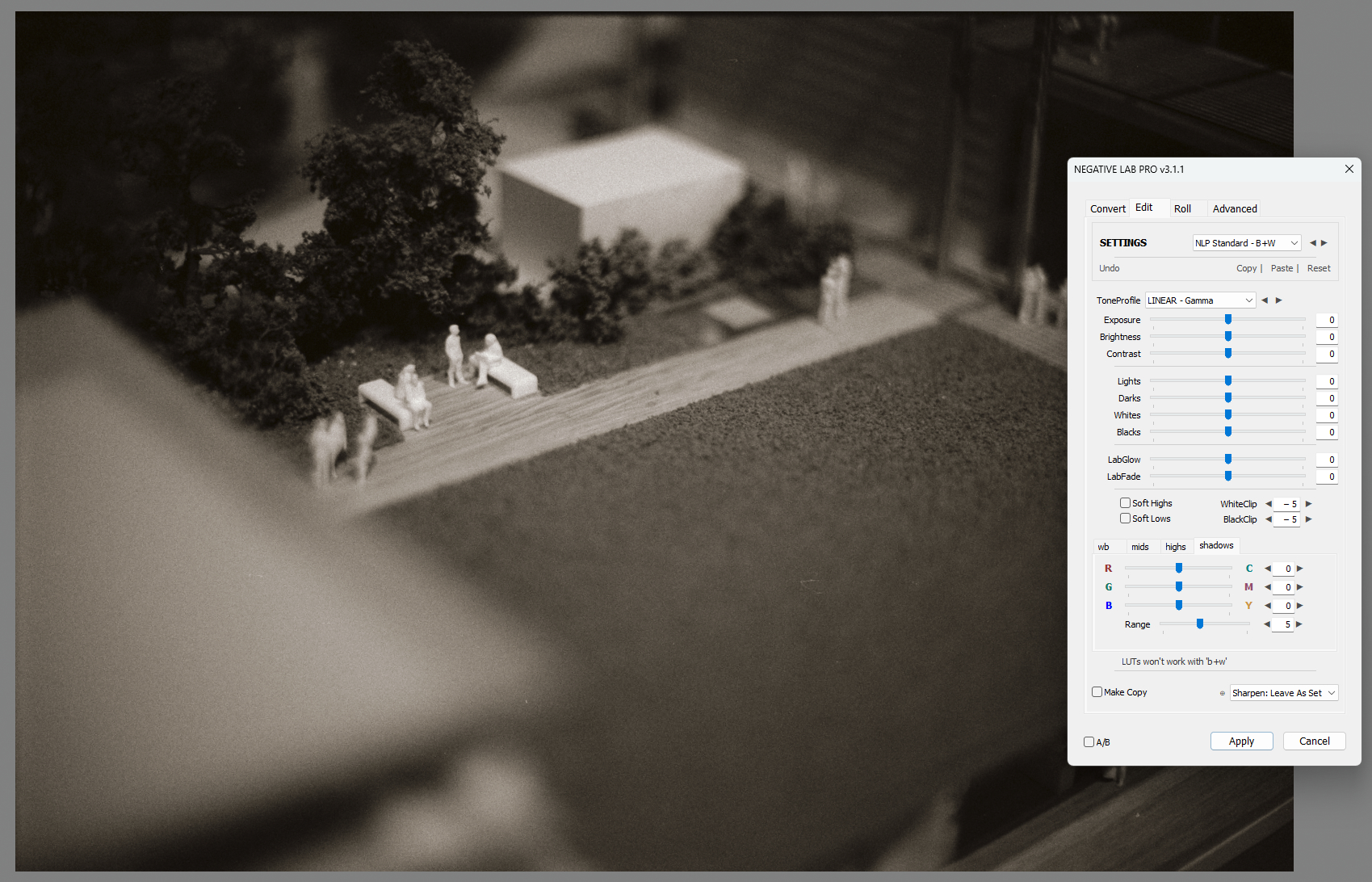Click the Green (G) color slider handle
Image resolution: width=1372 pixels, height=882 pixels.
(1179, 587)
